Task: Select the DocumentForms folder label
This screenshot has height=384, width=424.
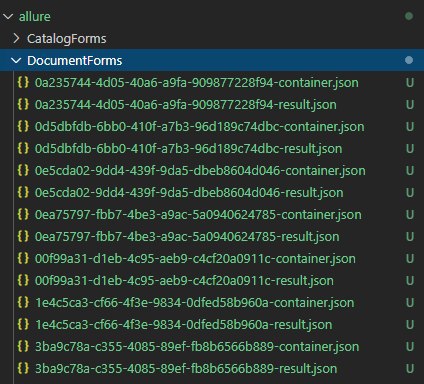Action: [x=75, y=61]
